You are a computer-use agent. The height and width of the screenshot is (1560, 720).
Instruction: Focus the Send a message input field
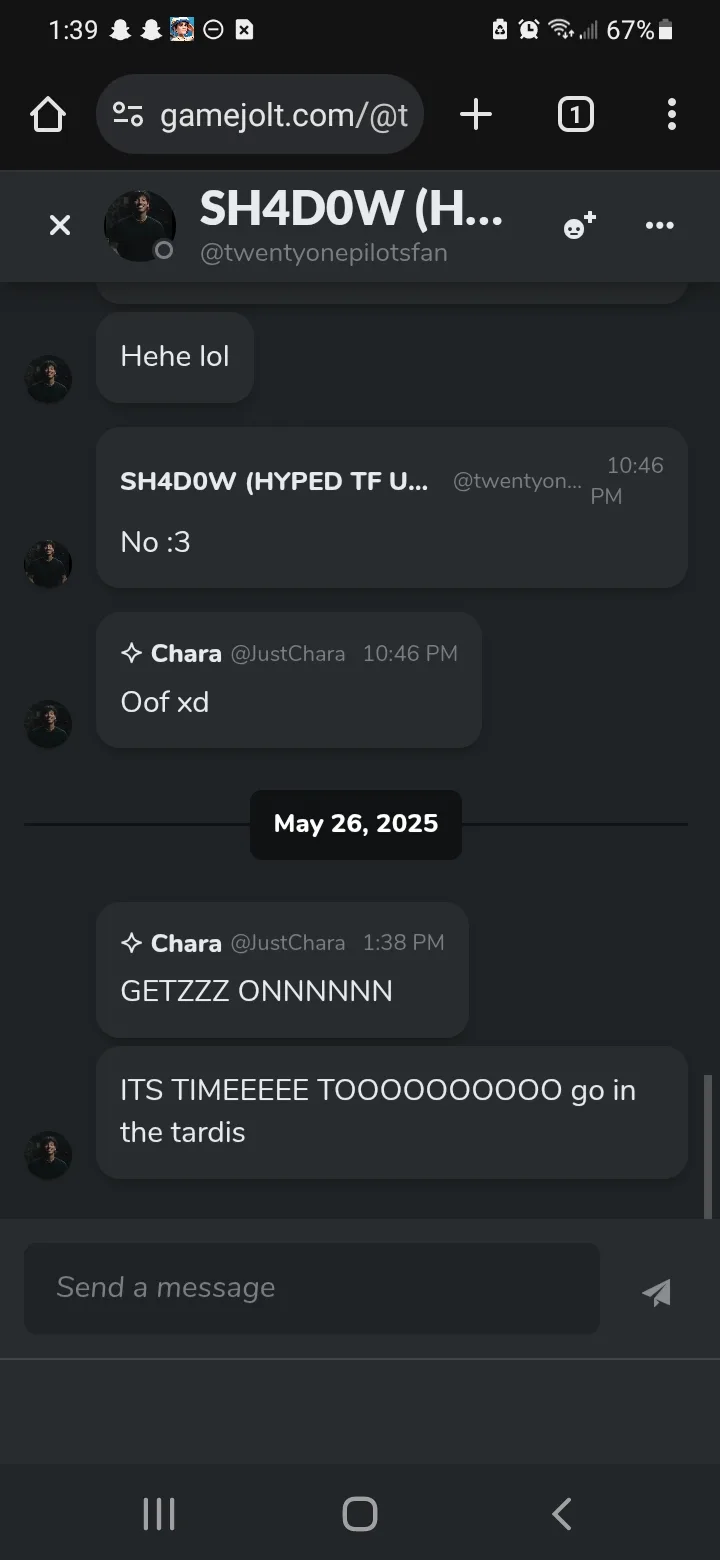[312, 1288]
